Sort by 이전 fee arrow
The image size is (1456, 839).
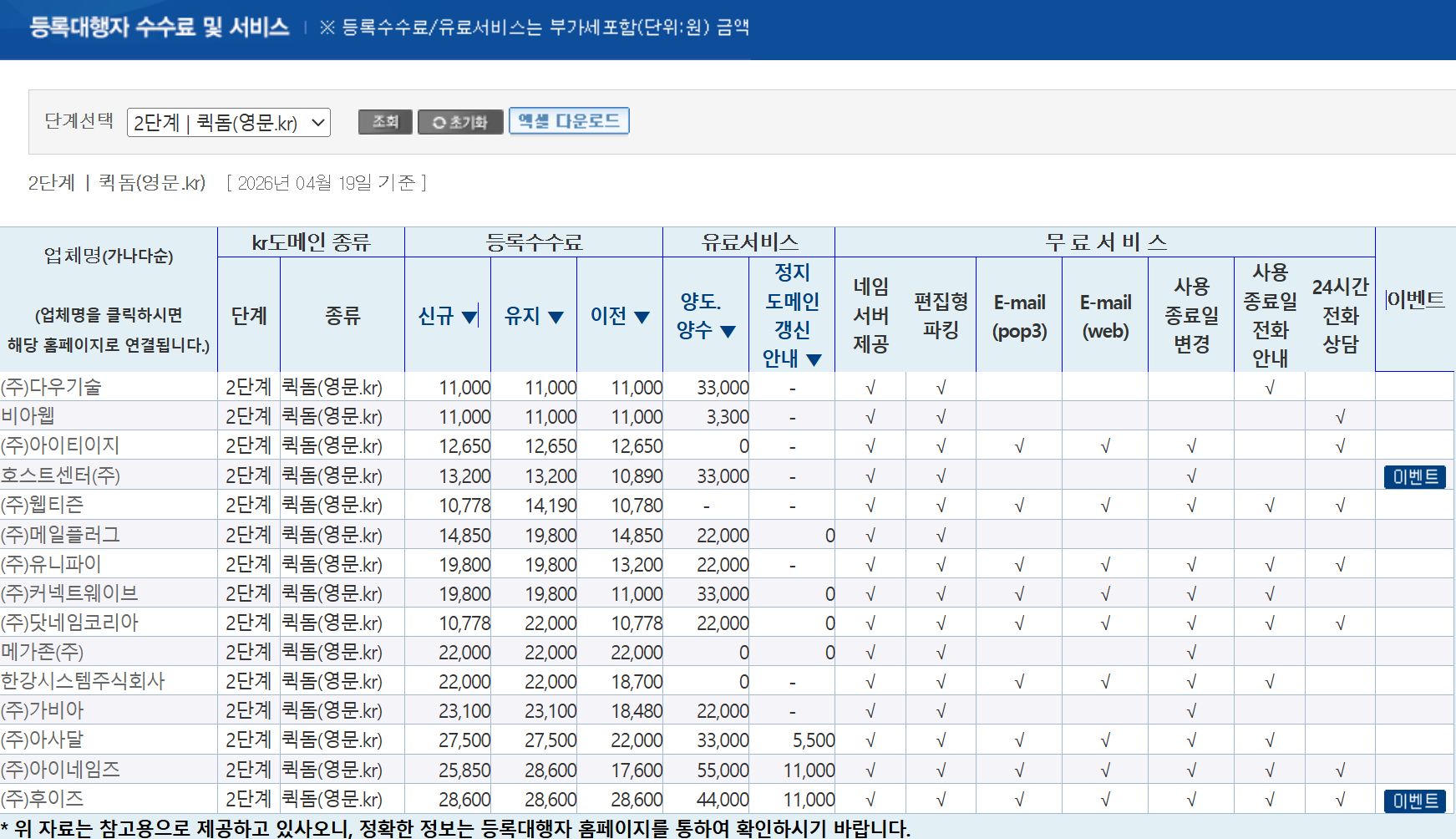[642, 317]
